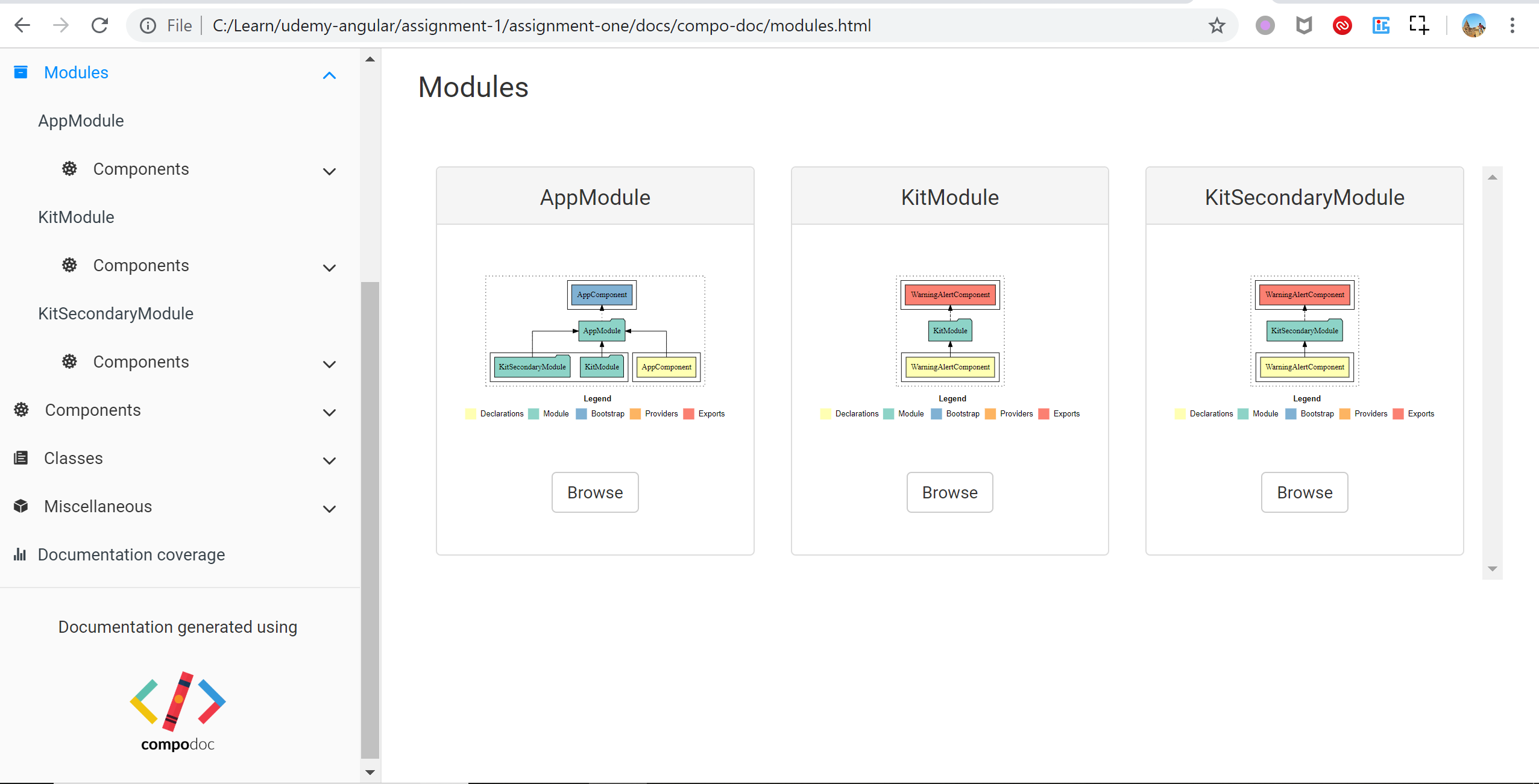
Task: Open the Chrome three-dot menu
Action: [x=1512, y=25]
